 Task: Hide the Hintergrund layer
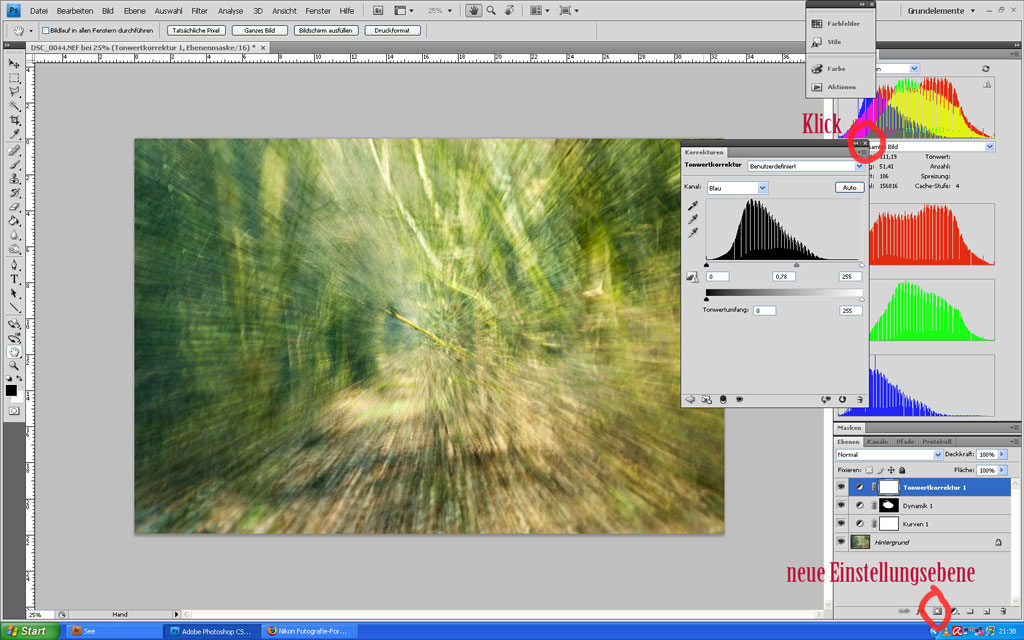(x=841, y=542)
